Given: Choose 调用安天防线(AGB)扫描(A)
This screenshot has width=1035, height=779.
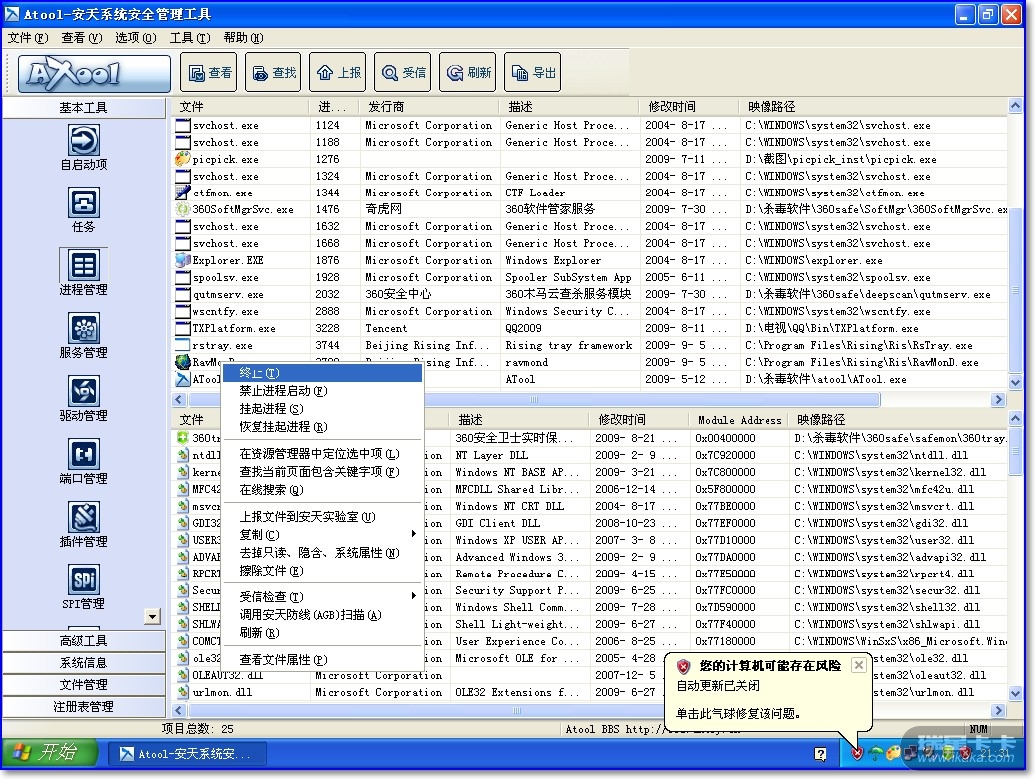Looking at the screenshot, I should click(x=322, y=615).
